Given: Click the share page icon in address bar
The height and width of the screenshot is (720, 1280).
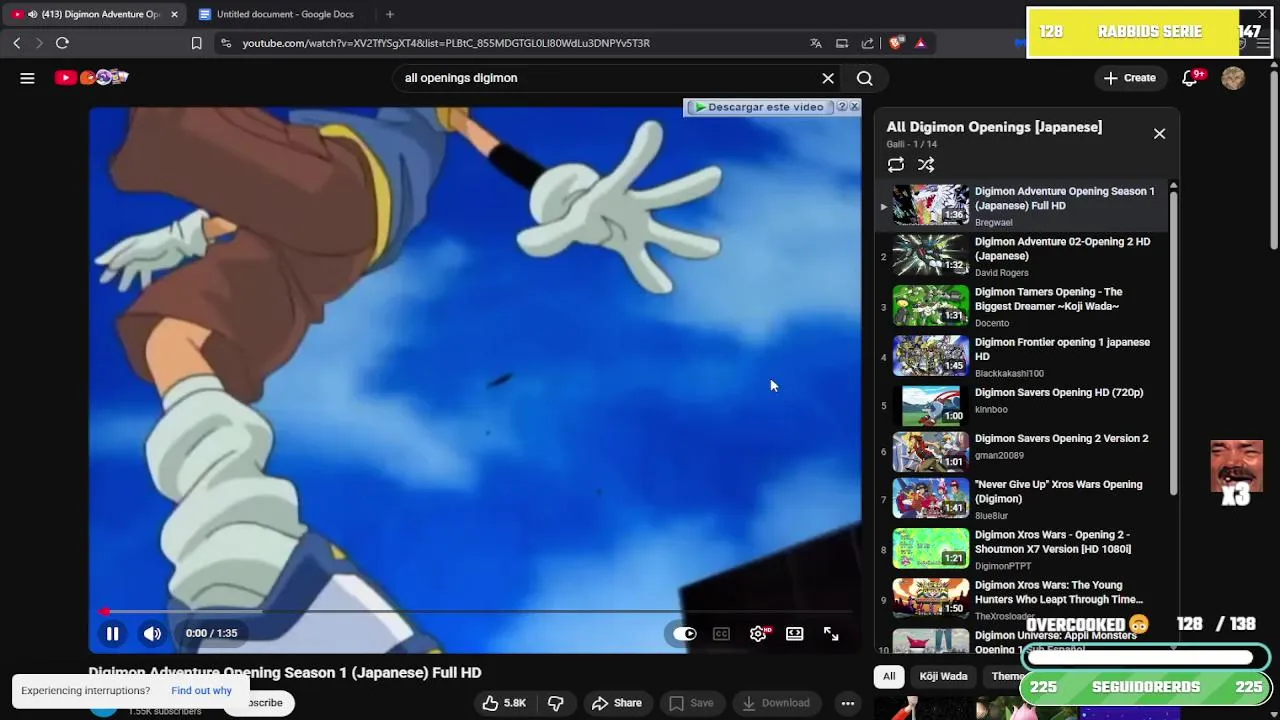Looking at the screenshot, I should pyautogui.click(x=867, y=43).
